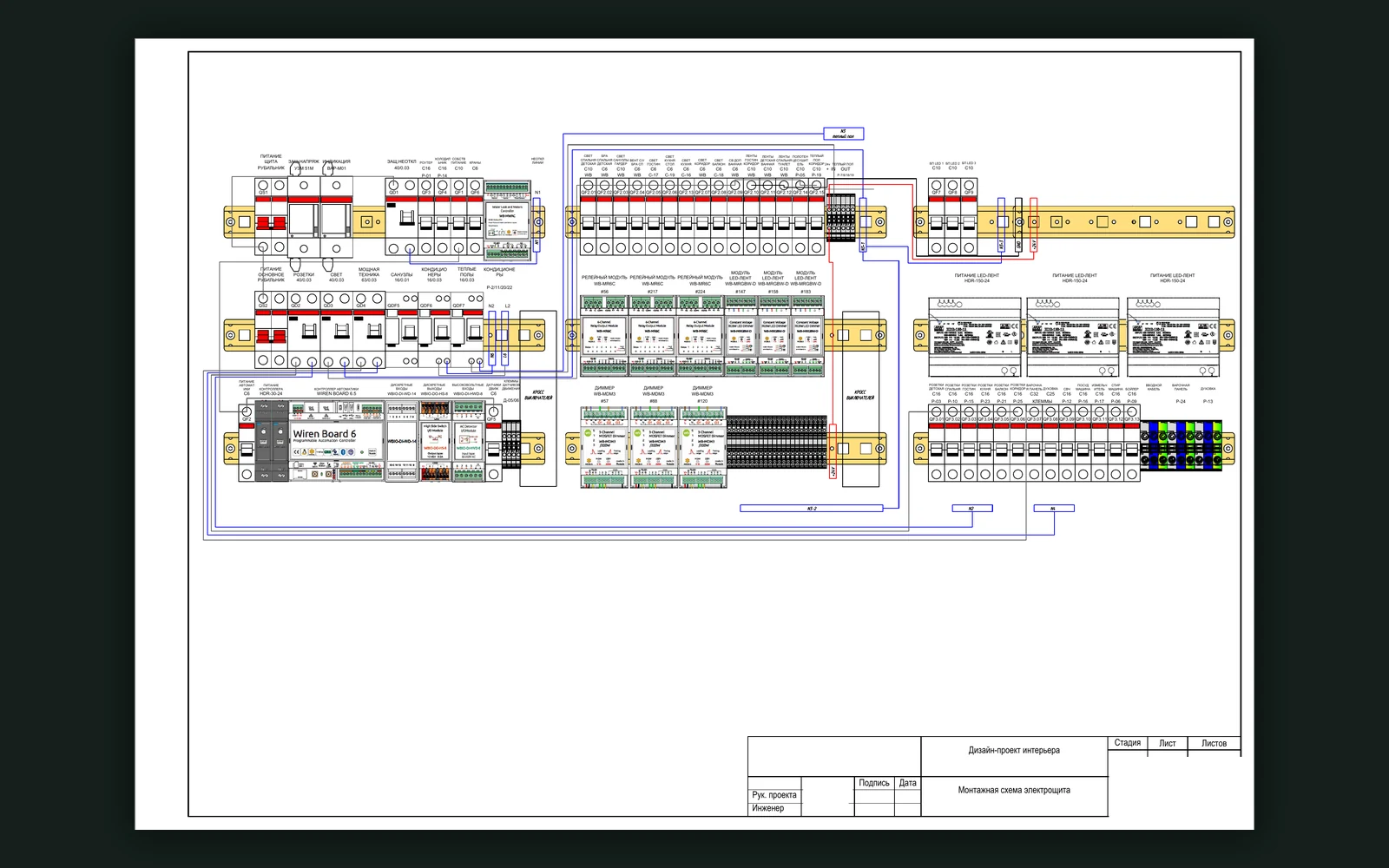This screenshot has width=1389, height=868.
Task: Select the "УЗМ 51М" voltage protection device
Action: coord(304,219)
